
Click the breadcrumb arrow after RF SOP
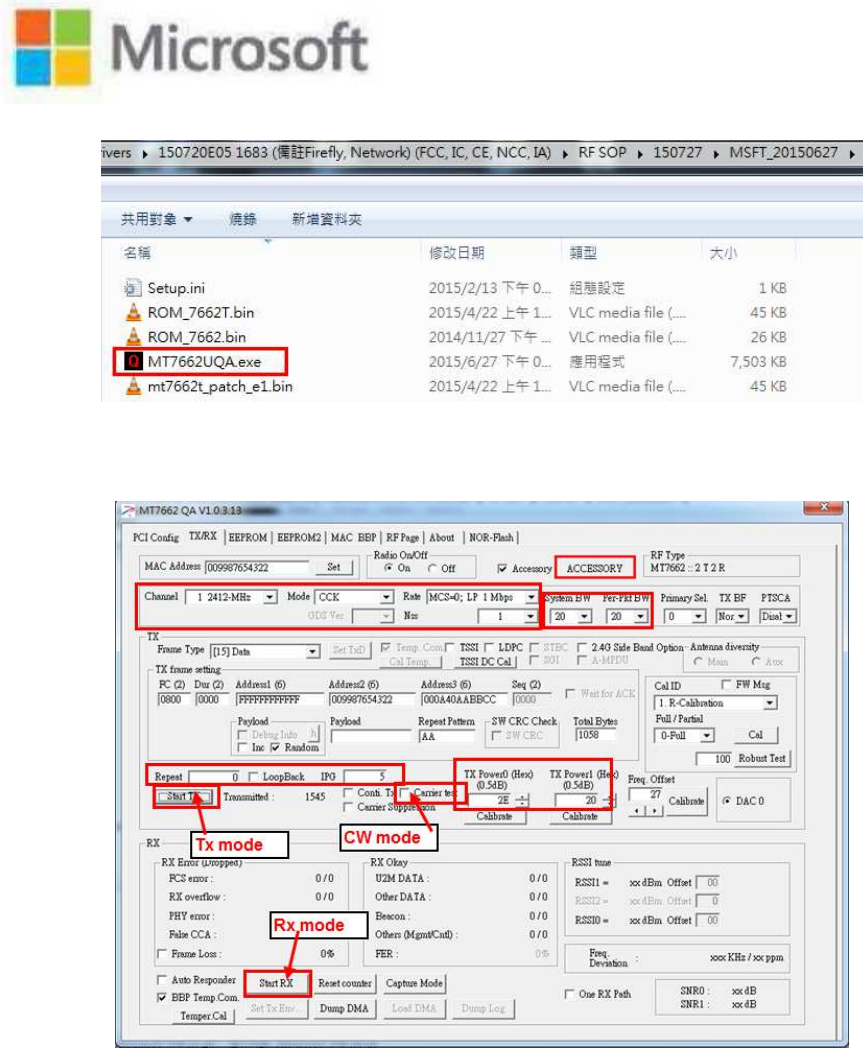pos(640,154)
